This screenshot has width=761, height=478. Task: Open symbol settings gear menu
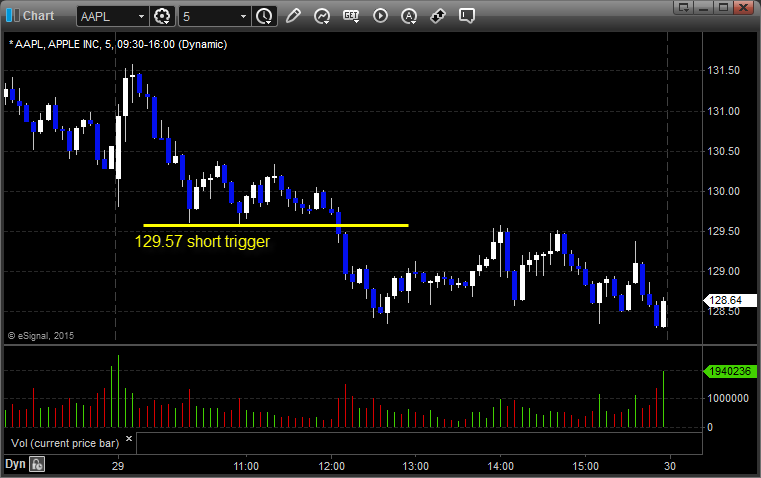tap(162, 16)
